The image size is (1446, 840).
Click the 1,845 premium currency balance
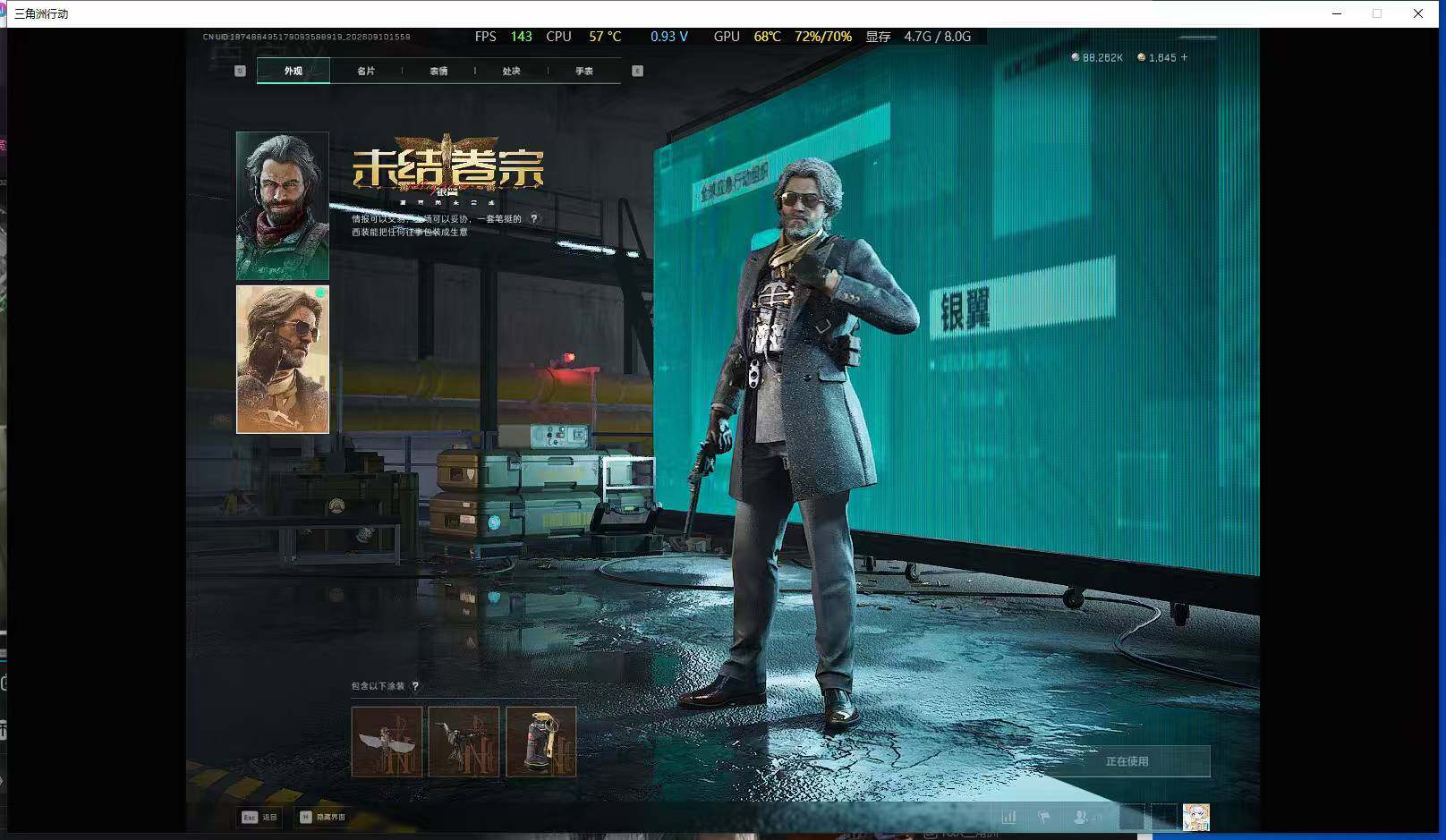coord(1157,57)
